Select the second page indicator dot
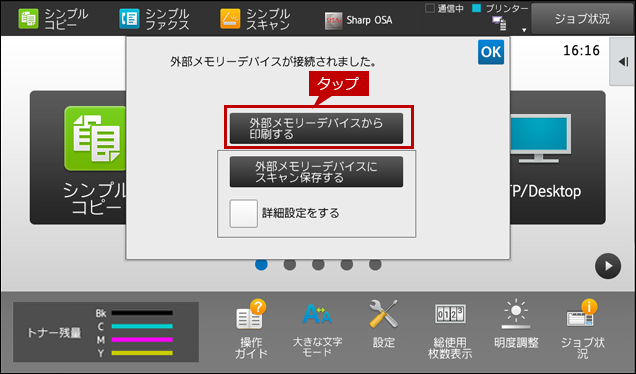This screenshot has width=636, height=374. pyautogui.click(x=290, y=264)
